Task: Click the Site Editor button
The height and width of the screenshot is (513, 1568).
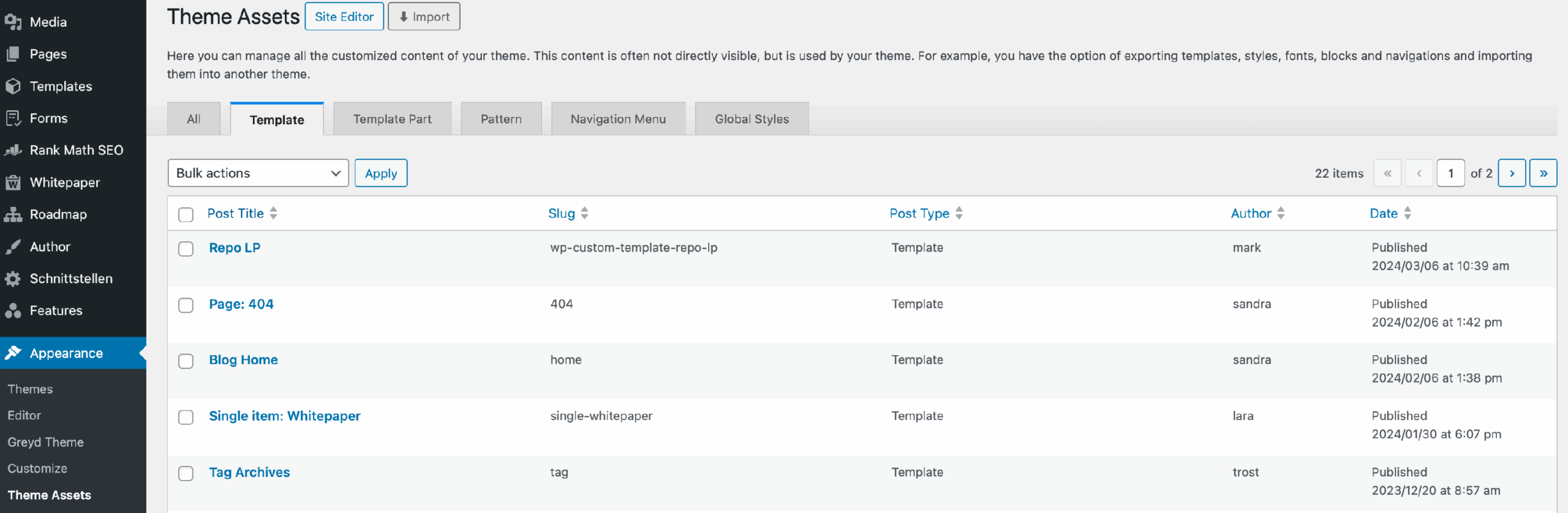Action: (344, 17)
